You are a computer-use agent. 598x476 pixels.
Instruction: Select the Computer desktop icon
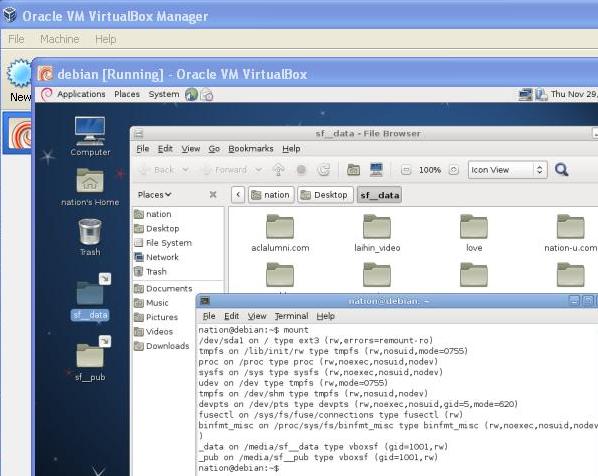[x=90, y=136]
